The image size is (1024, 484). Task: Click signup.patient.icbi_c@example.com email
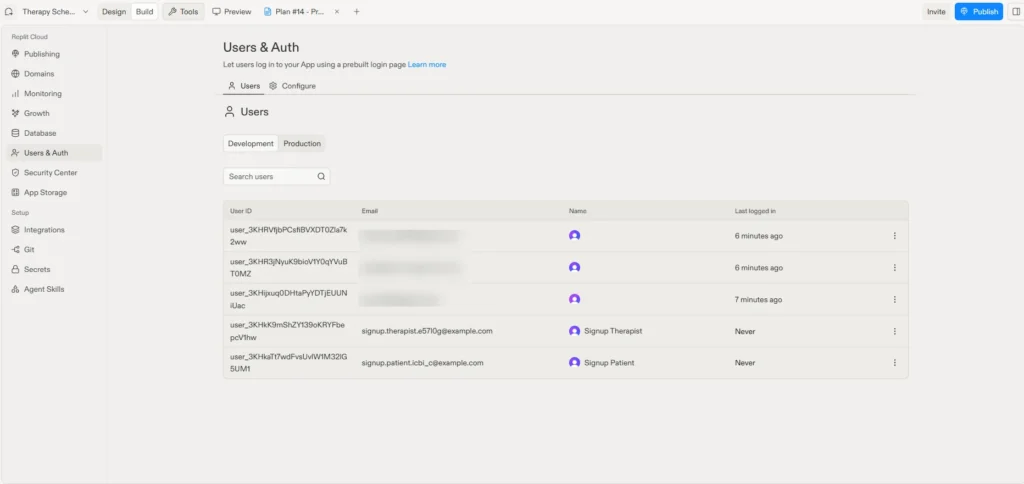point(423,363)
